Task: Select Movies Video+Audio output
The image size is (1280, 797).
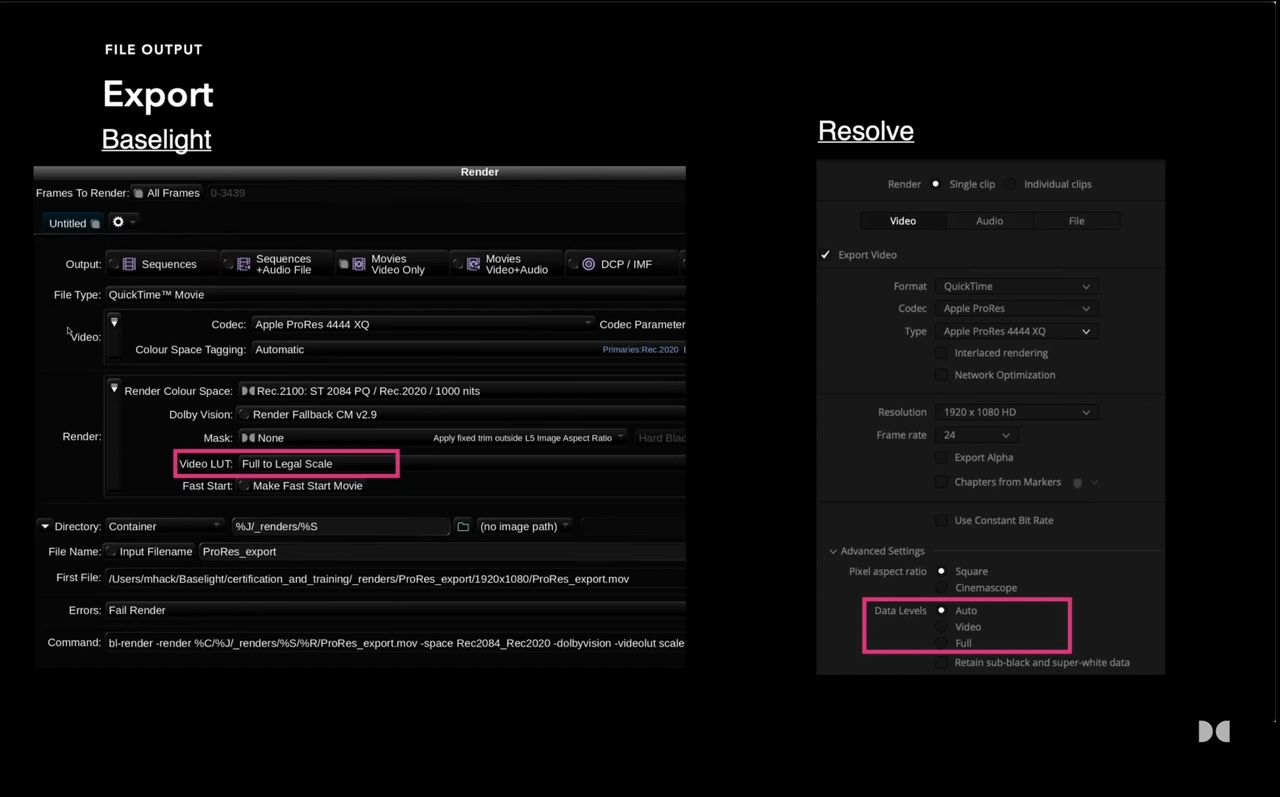Action: 507,264
